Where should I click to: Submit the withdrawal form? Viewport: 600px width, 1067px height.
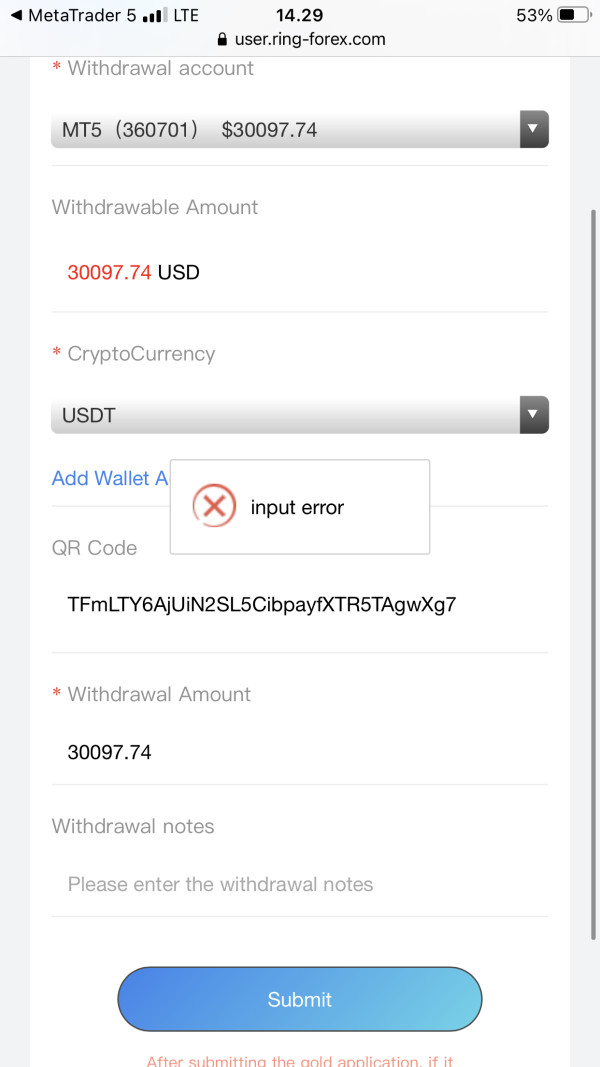point(300,999)
